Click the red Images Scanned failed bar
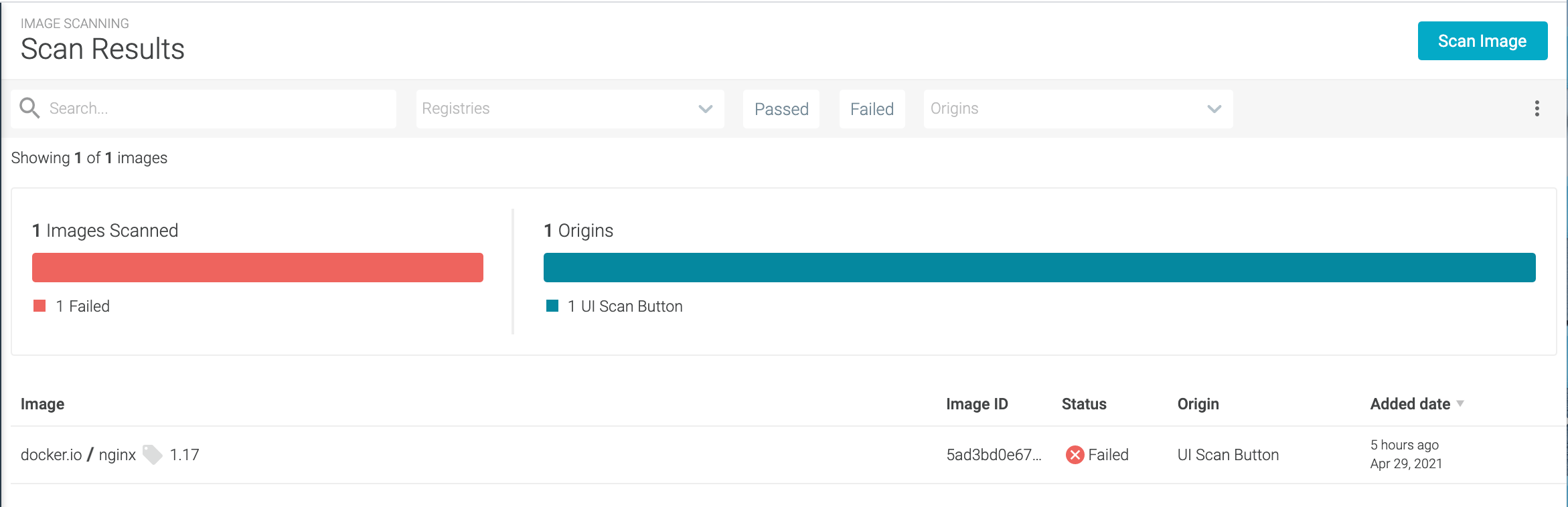 258,268
